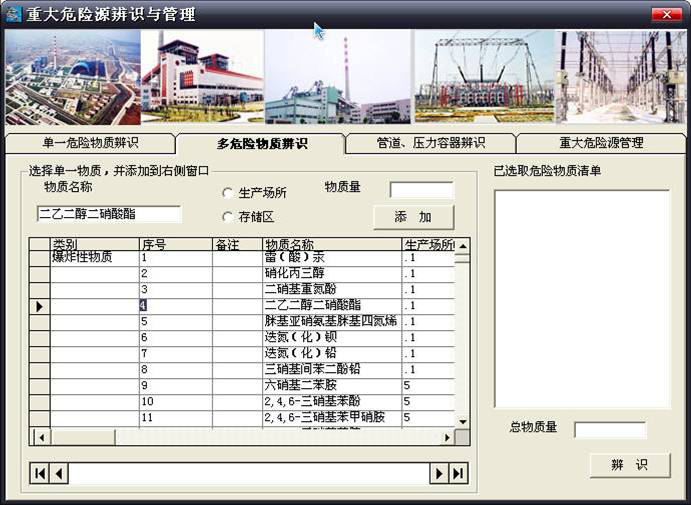Select the 生产场所 radio button
The width and height of the screenshot is (691, 505).
coord(229,193)
